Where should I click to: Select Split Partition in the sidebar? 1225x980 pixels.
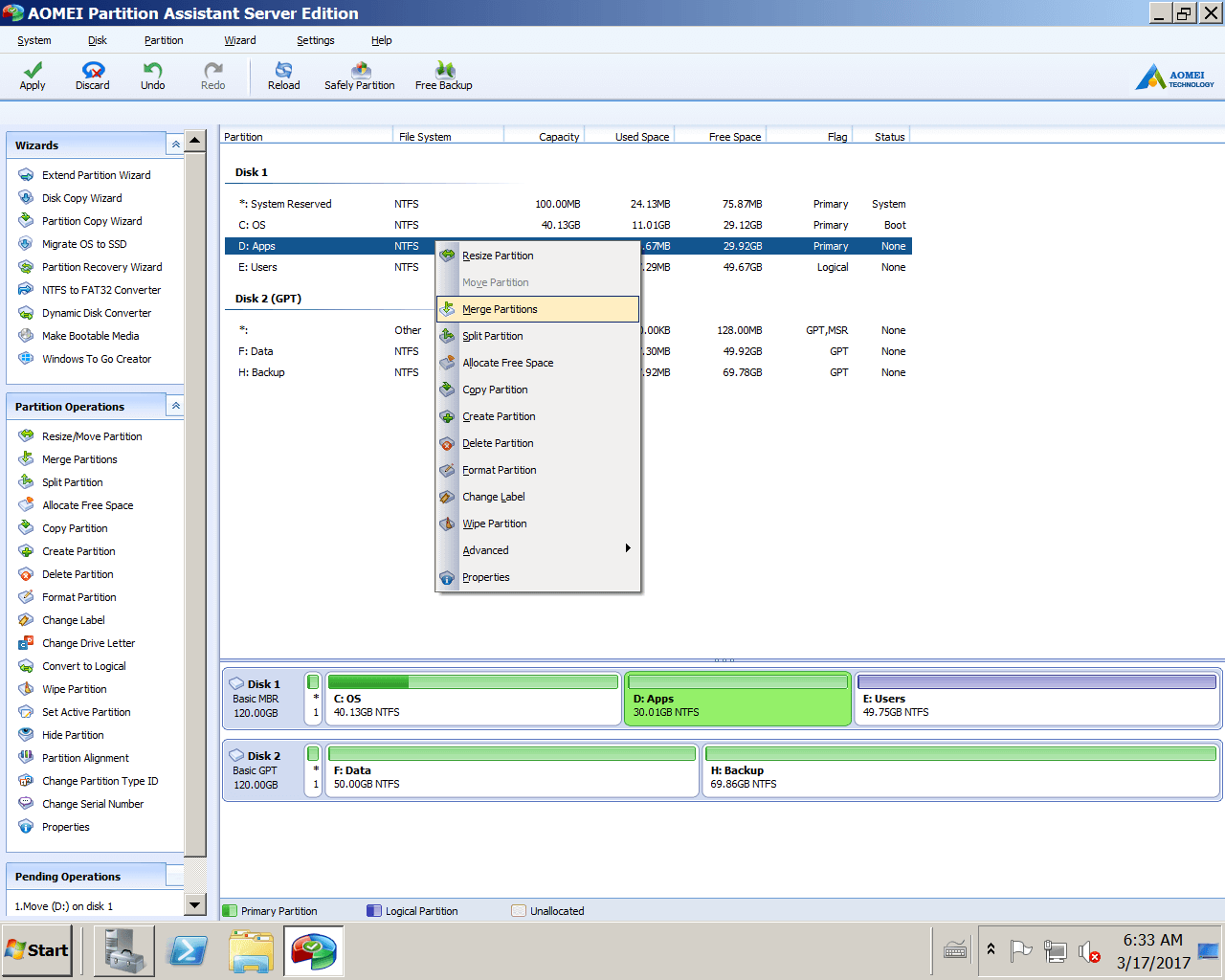point(60,482)
